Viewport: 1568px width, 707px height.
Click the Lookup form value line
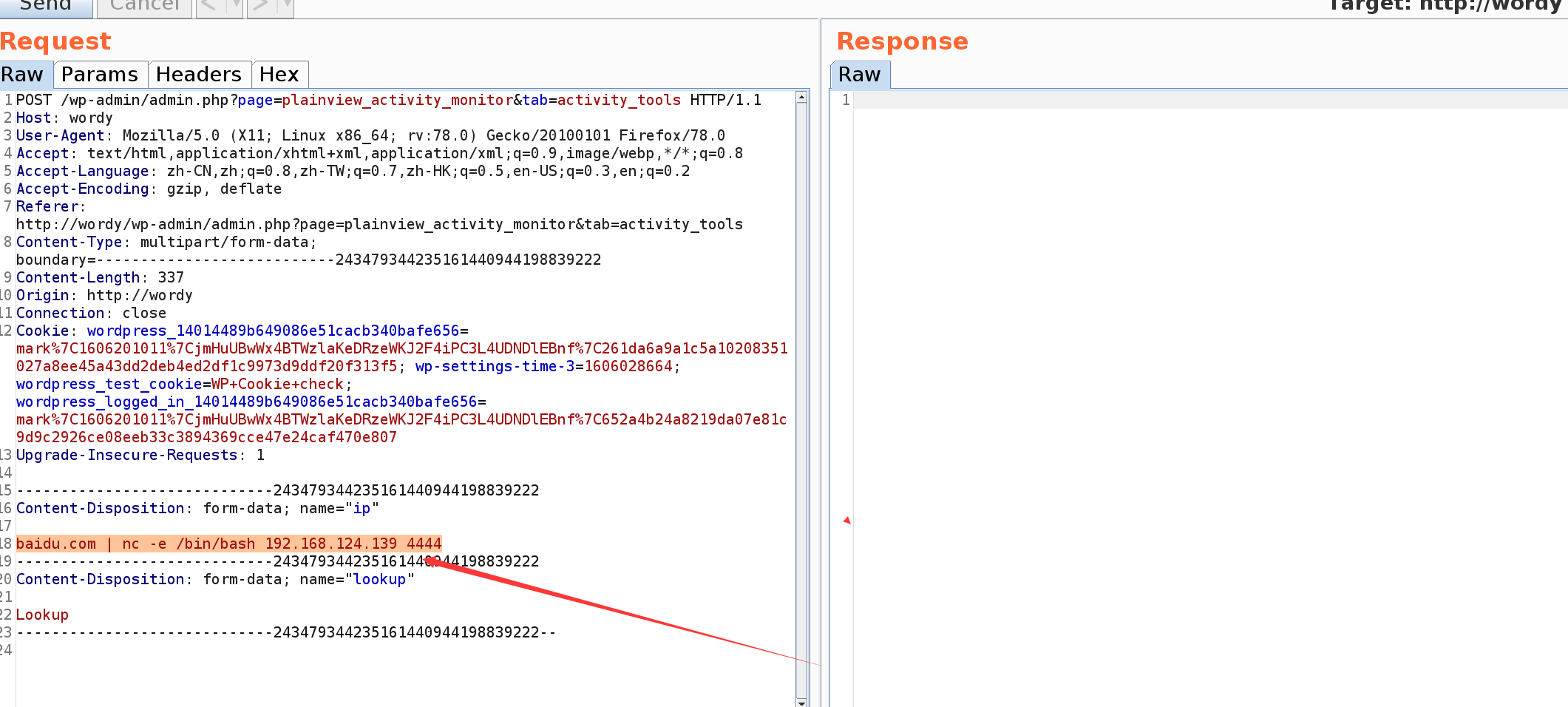click(x=42, y=615)
